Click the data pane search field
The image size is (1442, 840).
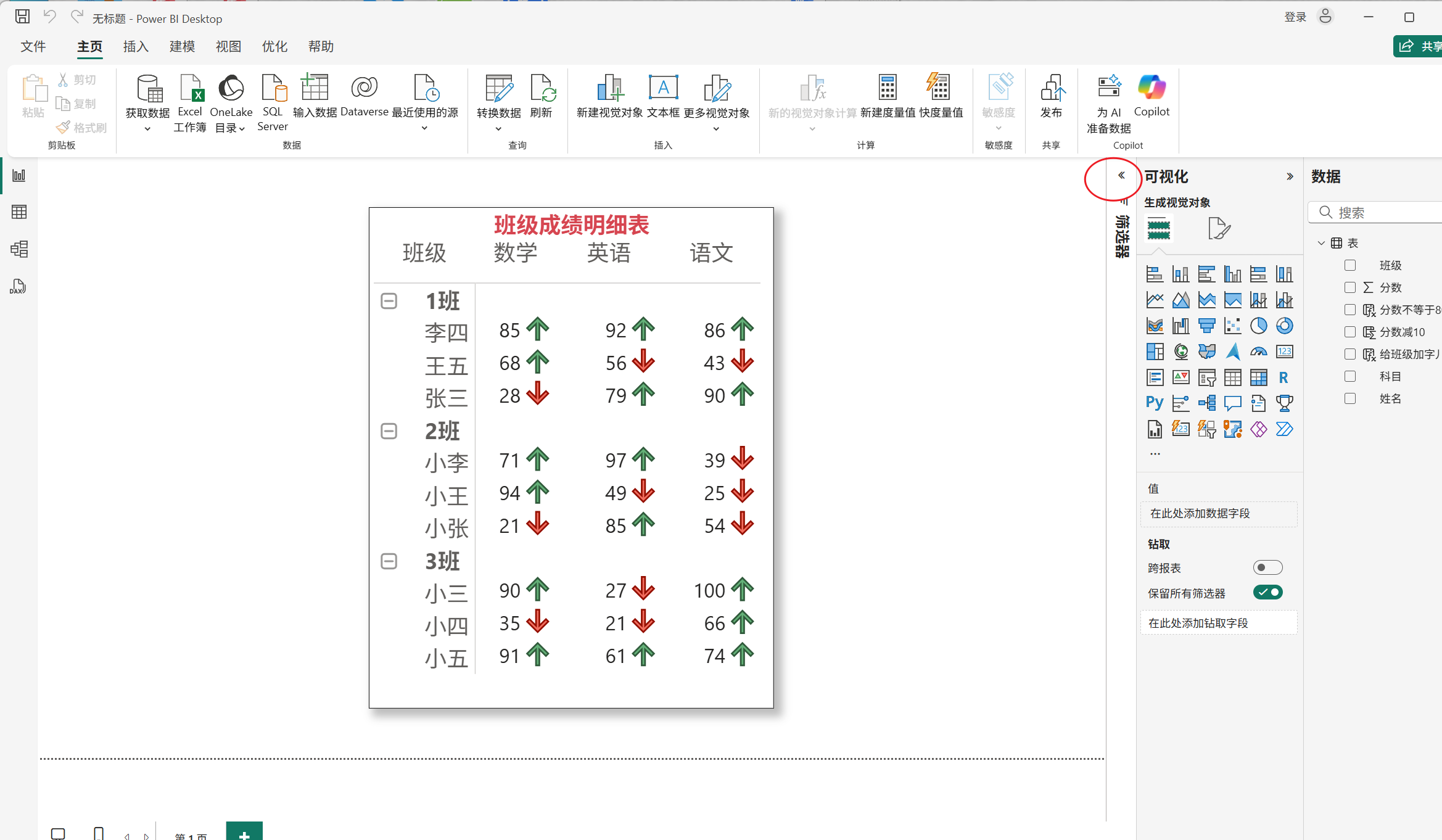click(1382, 213)
